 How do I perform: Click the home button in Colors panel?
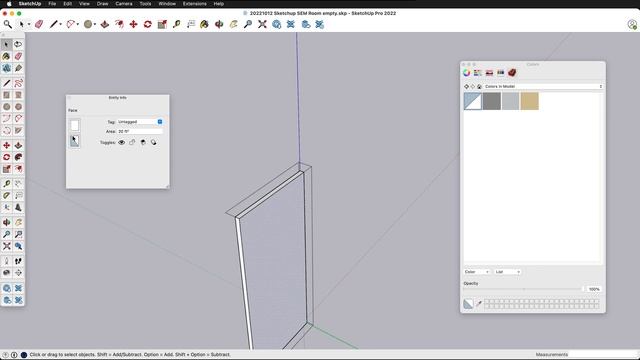(479, 87)
